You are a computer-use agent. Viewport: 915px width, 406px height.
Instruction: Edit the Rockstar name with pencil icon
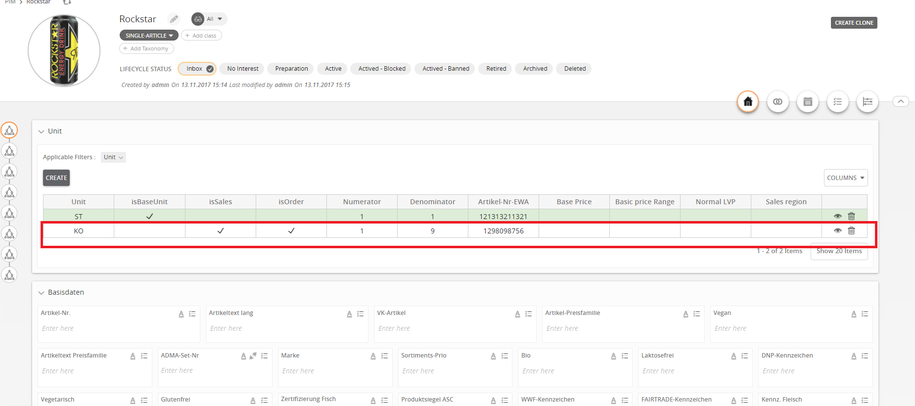173,19
